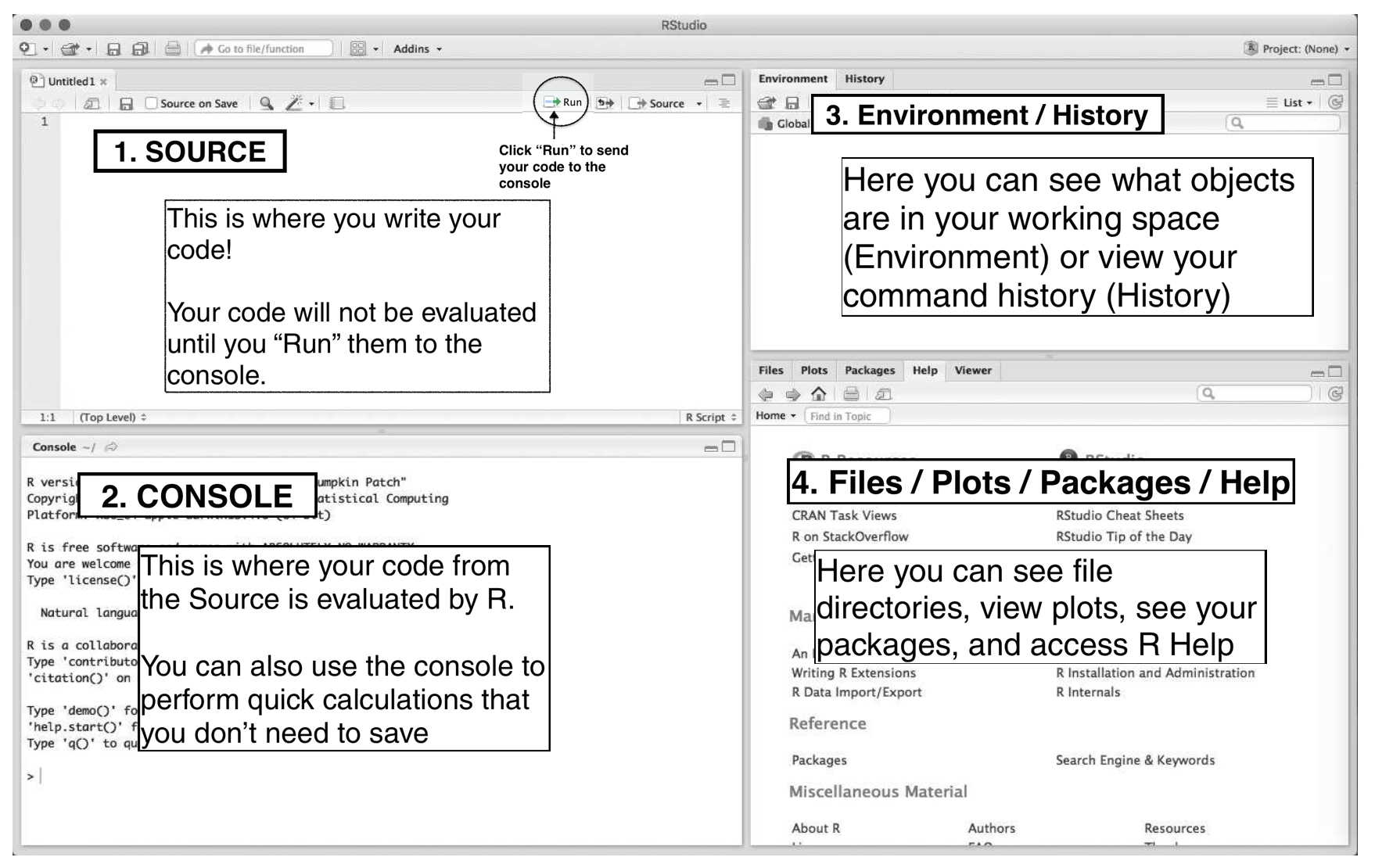Image resolution: width=1375 pixels, height=868 pixels.
Task: Show Help topic in new window
Action: tap(884, 395)
